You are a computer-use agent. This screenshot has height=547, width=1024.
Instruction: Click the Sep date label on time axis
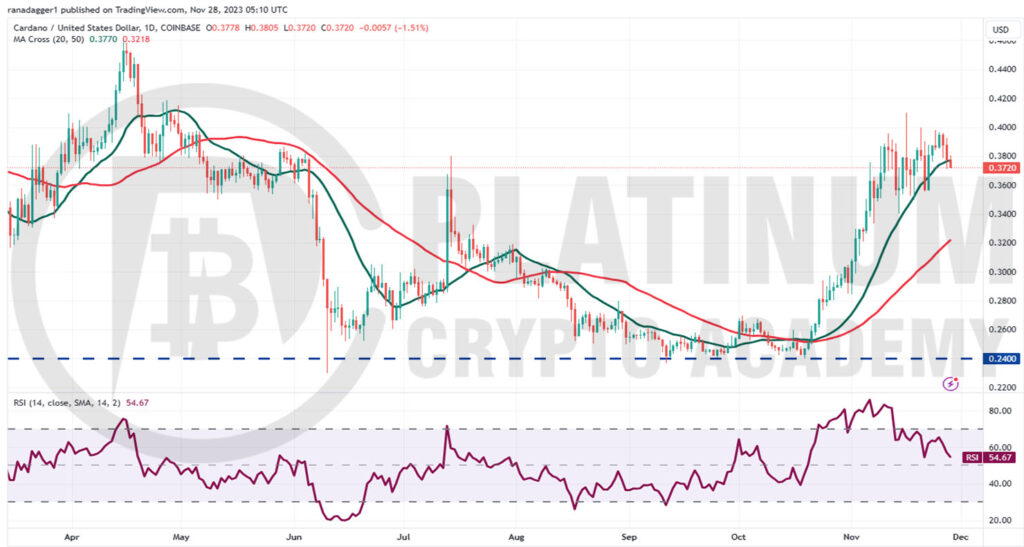point(628,537)
